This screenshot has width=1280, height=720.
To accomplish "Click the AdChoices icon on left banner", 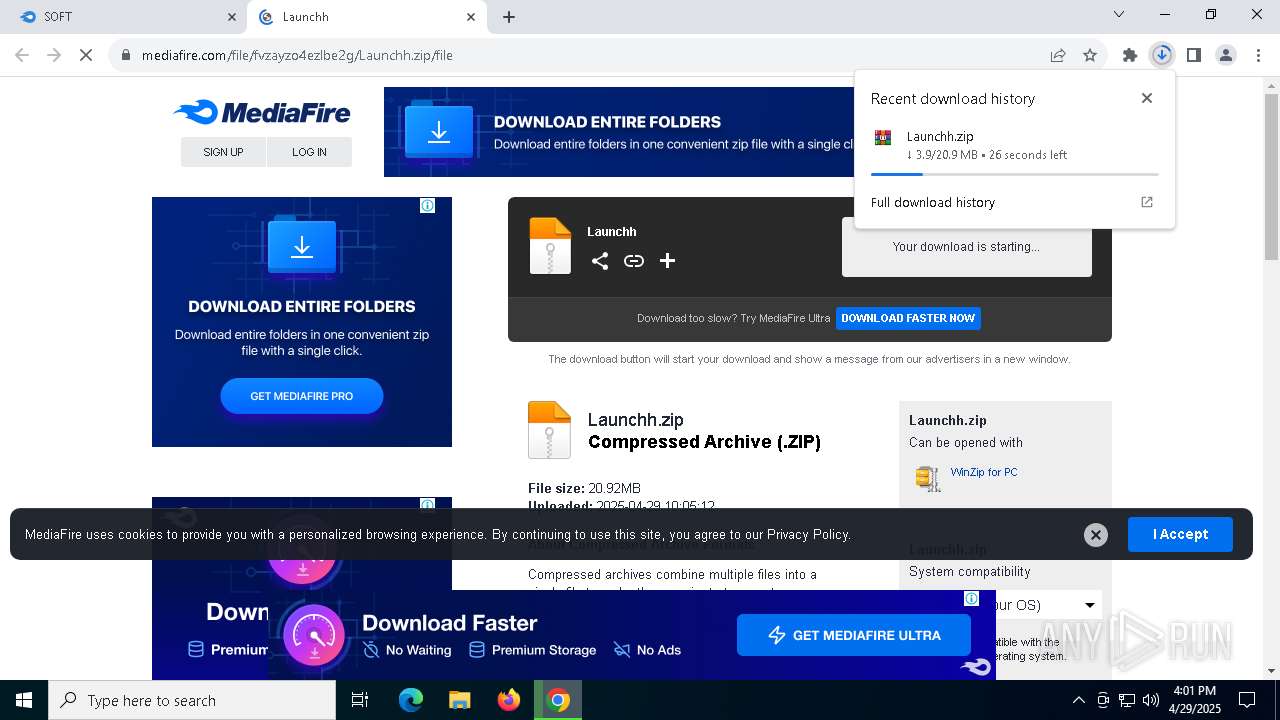I will (x=427, y=205).
